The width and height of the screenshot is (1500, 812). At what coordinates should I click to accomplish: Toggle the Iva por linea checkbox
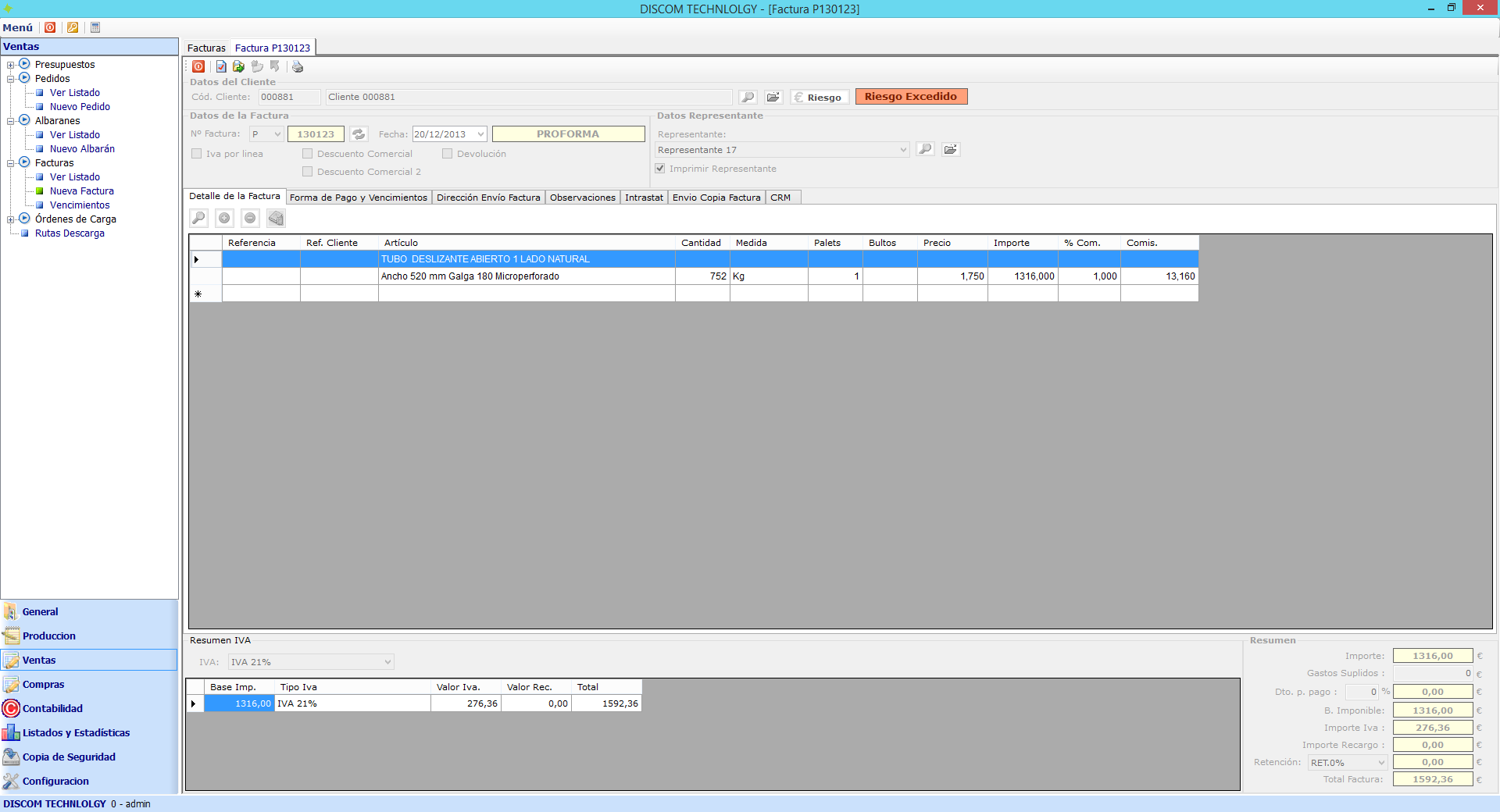click(197, 154)
